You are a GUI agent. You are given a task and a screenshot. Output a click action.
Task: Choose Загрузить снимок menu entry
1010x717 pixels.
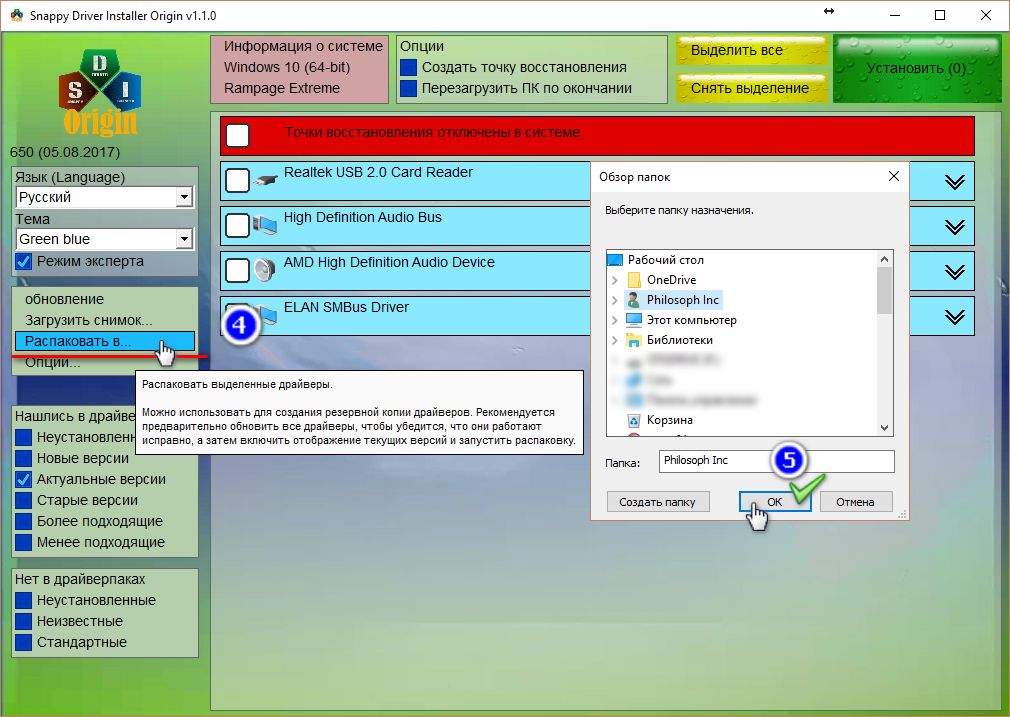(88, 320)
